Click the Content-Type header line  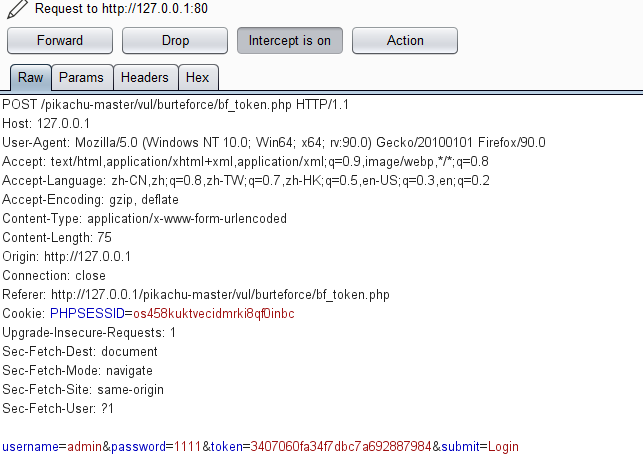(x=144, y=219)
